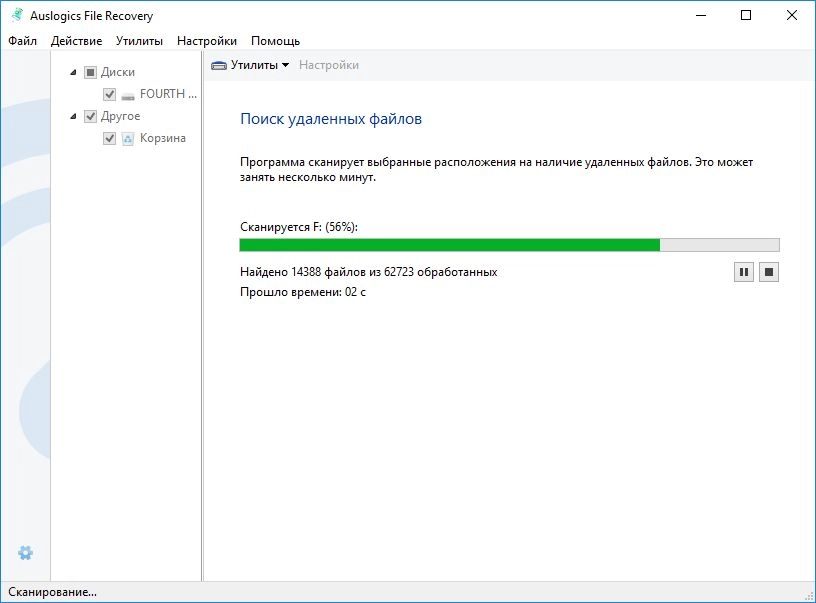
Task: Click the FOURTH drive icon
Action: pos(128,95)
